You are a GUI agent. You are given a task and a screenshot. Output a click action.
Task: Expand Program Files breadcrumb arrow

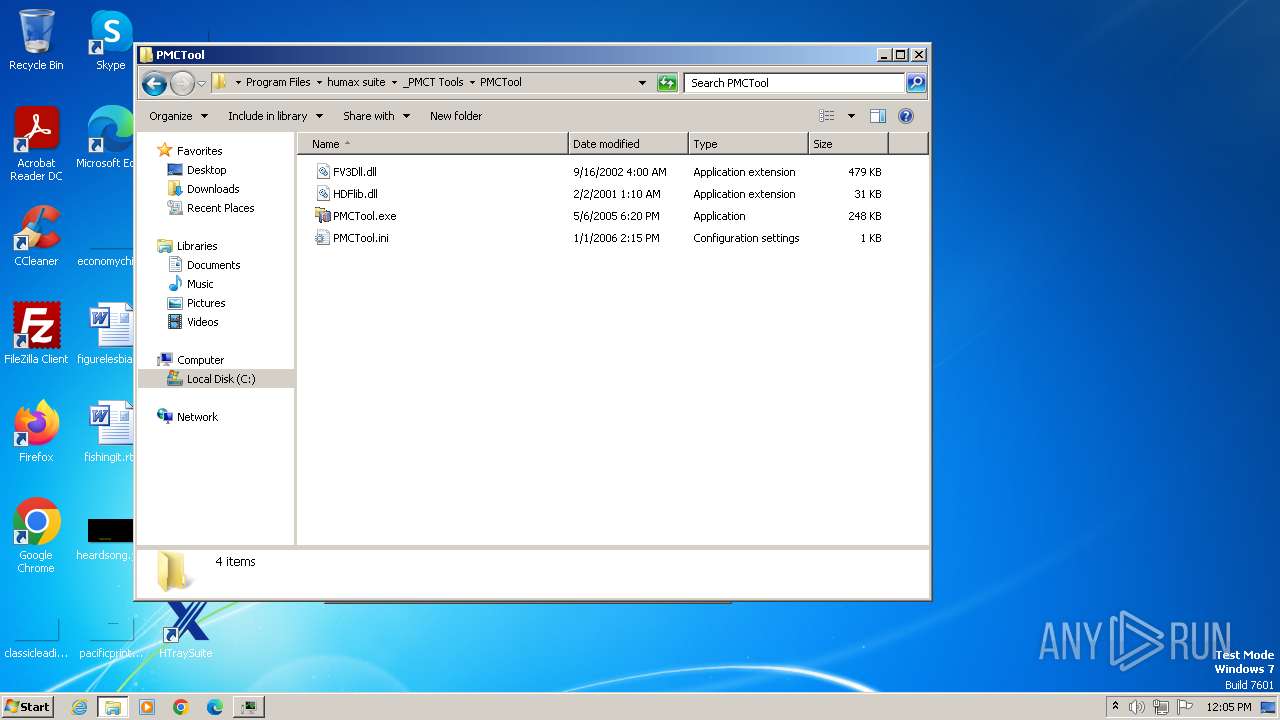coord(319,83)
